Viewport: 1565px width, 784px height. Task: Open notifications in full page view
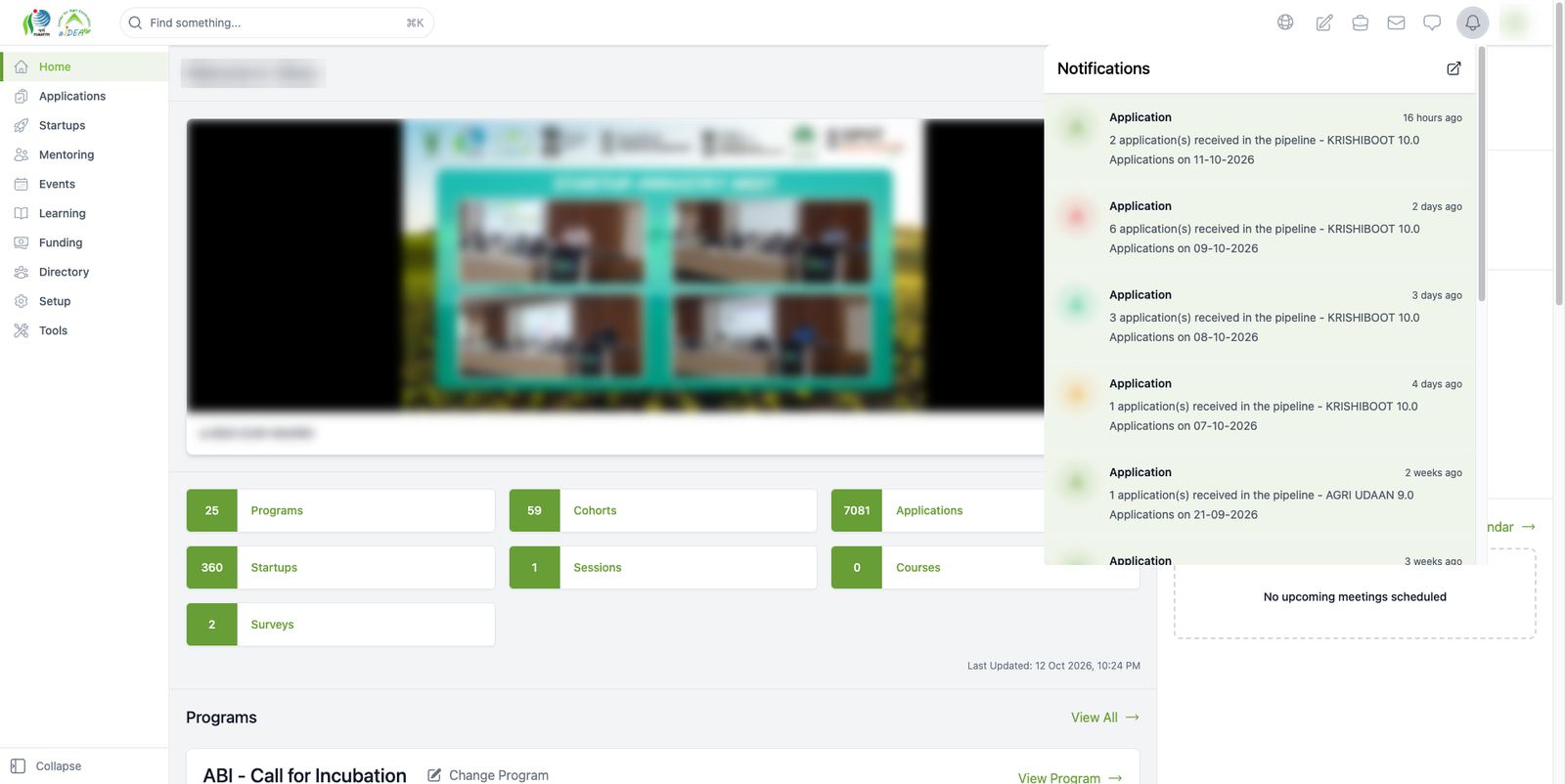tap(1453, 68)
